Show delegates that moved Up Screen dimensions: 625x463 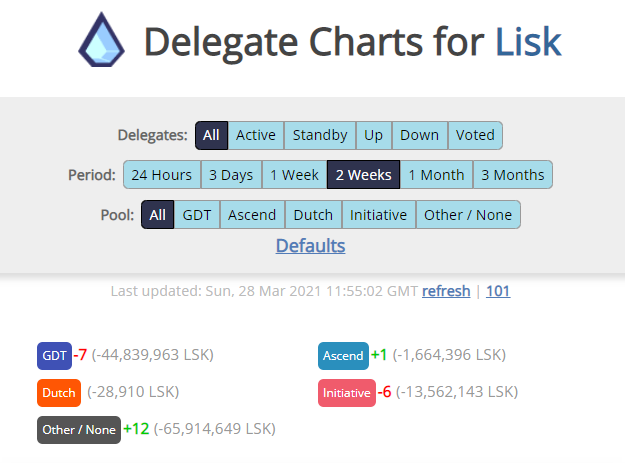pos(373,135)
